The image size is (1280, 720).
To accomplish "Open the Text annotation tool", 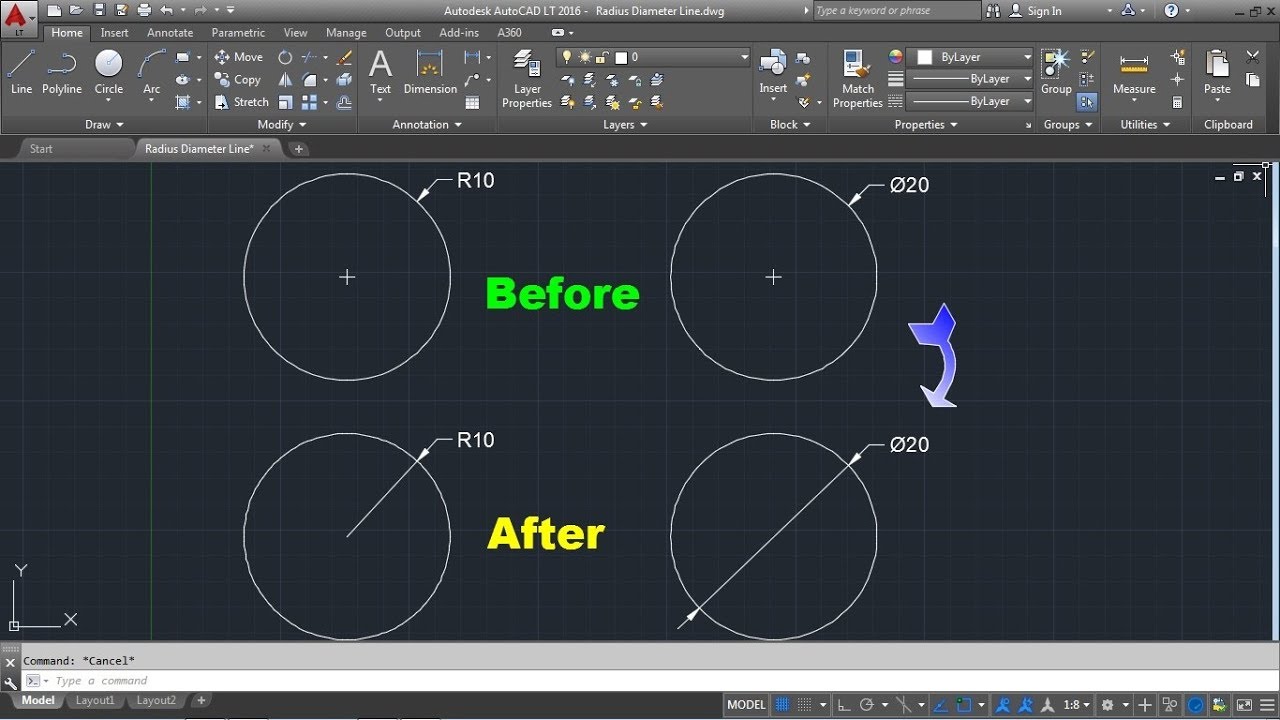I will pyautogui.click(x=381, y=73).
